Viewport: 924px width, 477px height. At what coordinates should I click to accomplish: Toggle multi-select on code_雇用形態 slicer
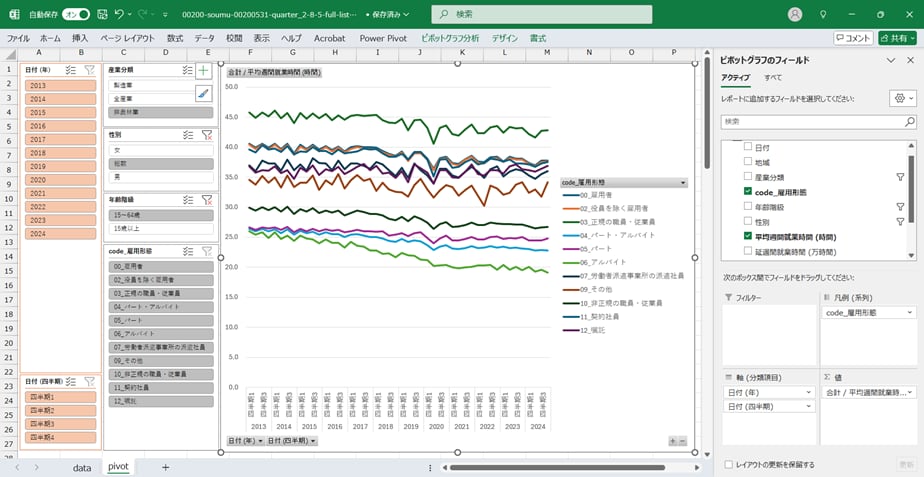(x=188, y=251)
